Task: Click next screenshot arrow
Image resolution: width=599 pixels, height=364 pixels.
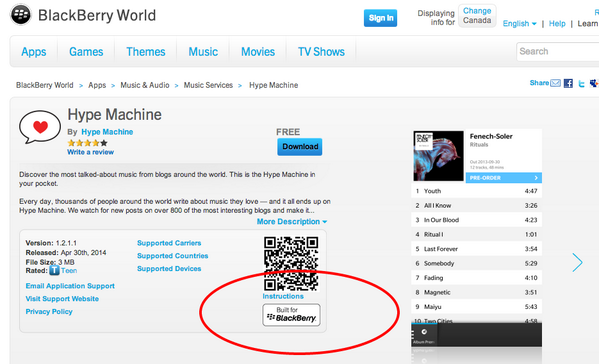Action: tap(577, 262)
